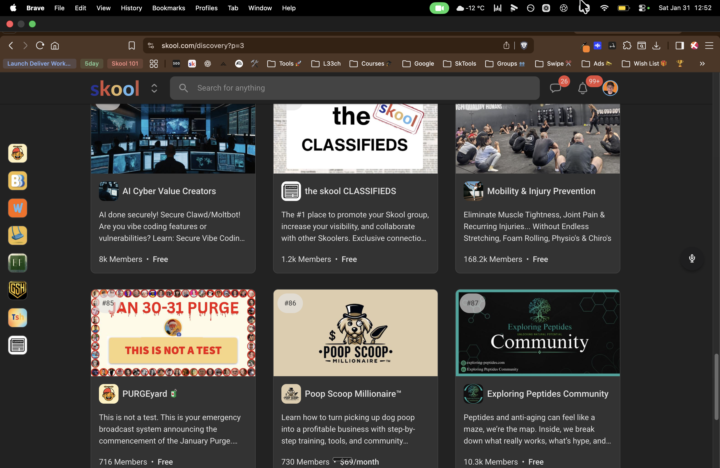Open the browser home page
The height and width of the screenshot is (468, 720).
click(x=55, y=45)
